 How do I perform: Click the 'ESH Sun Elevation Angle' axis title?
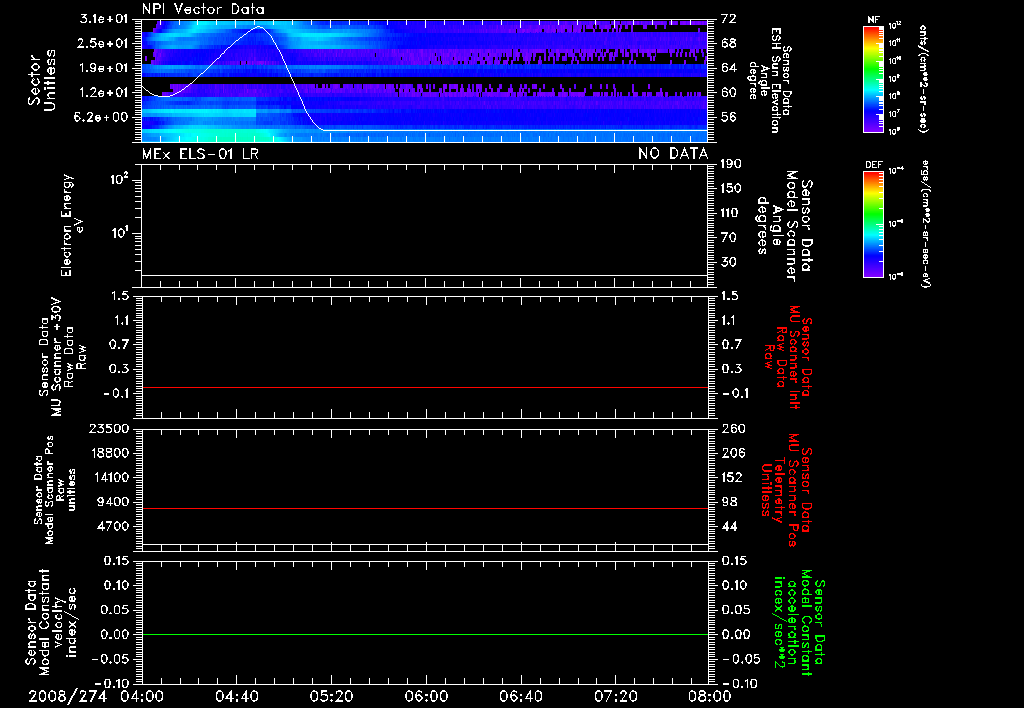point(769,80)
